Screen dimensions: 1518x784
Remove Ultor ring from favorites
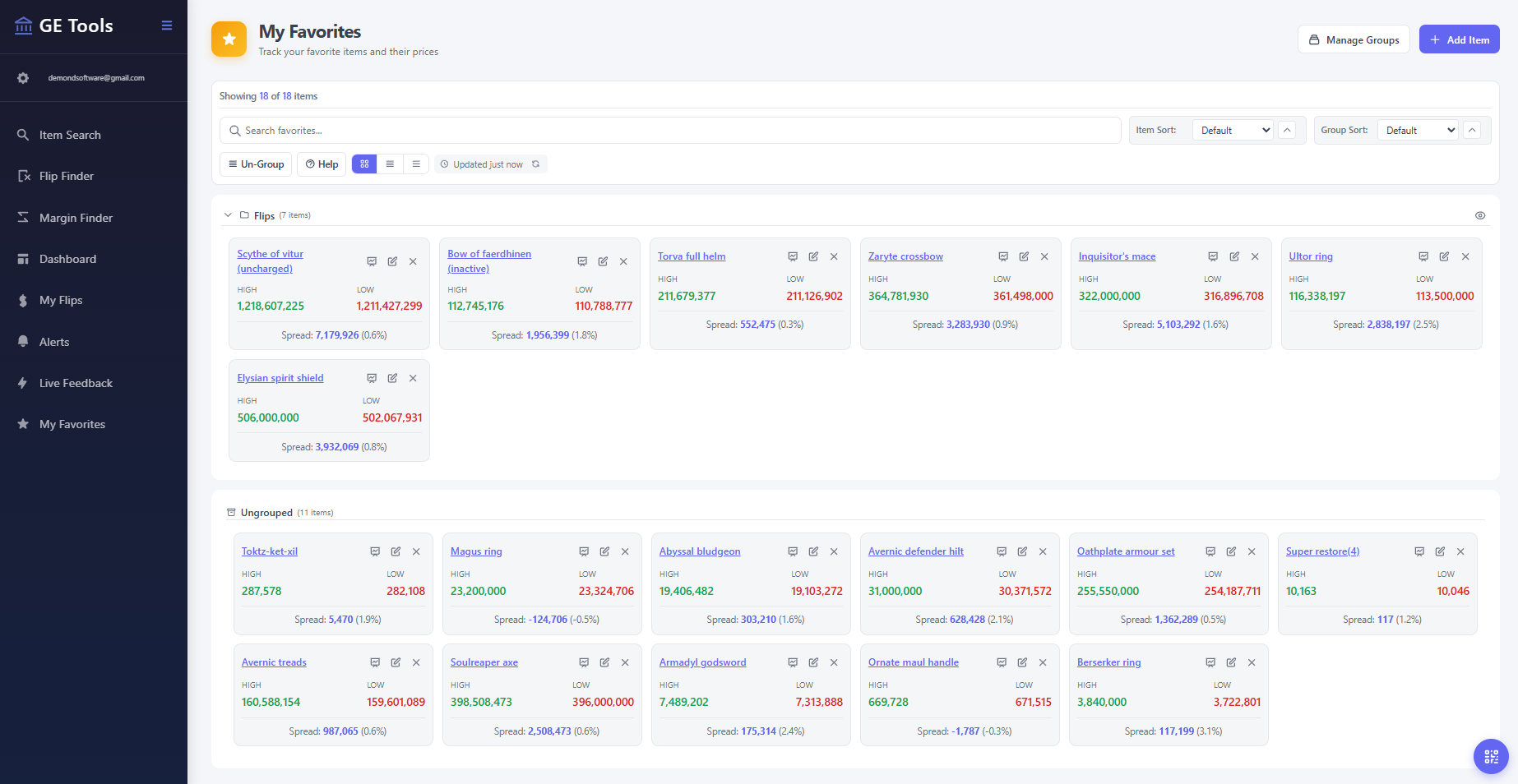[x=1465, y=256]
